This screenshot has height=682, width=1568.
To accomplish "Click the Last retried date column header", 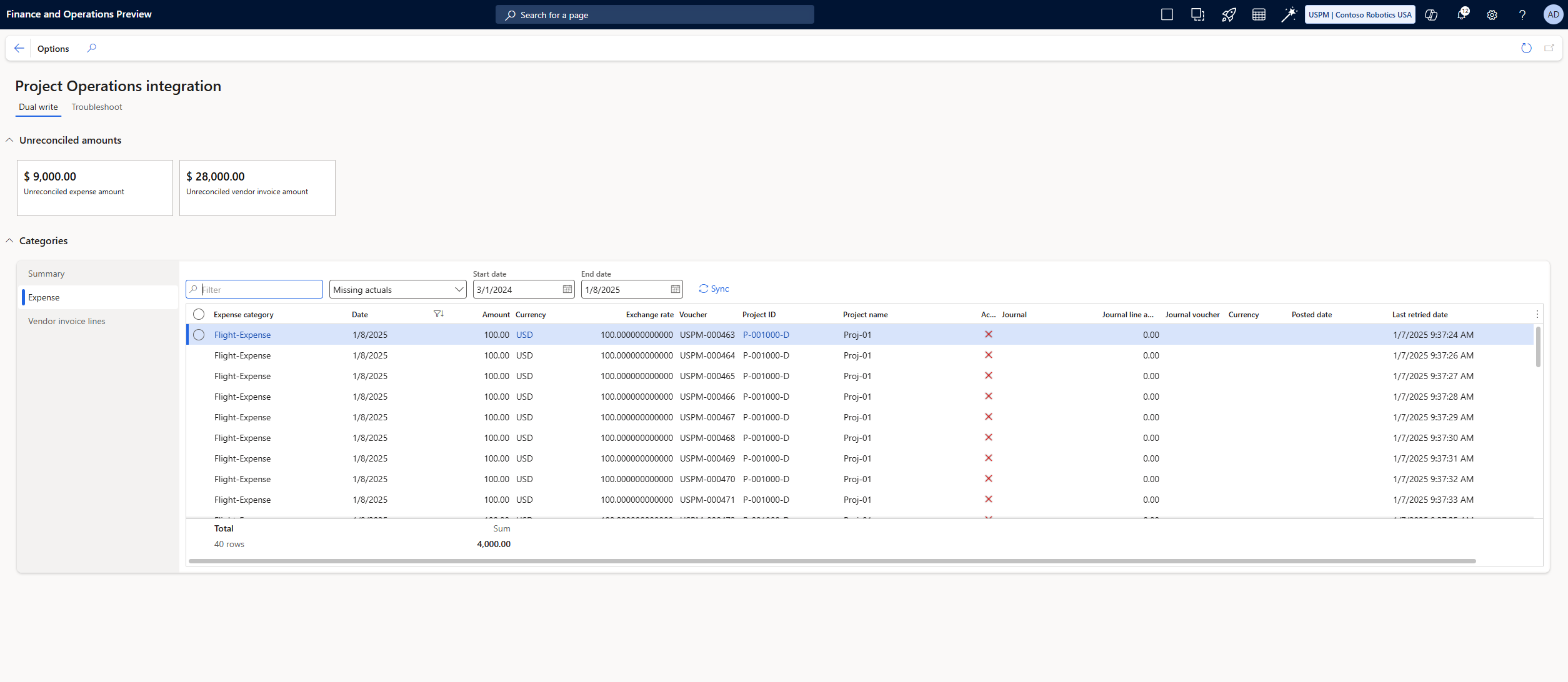I will point(1420,314).
